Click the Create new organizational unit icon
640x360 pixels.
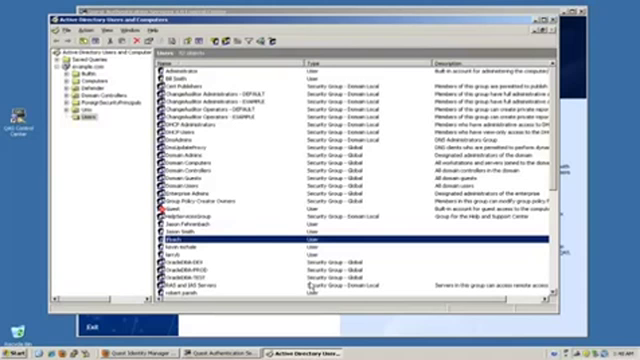coord(237,41)
